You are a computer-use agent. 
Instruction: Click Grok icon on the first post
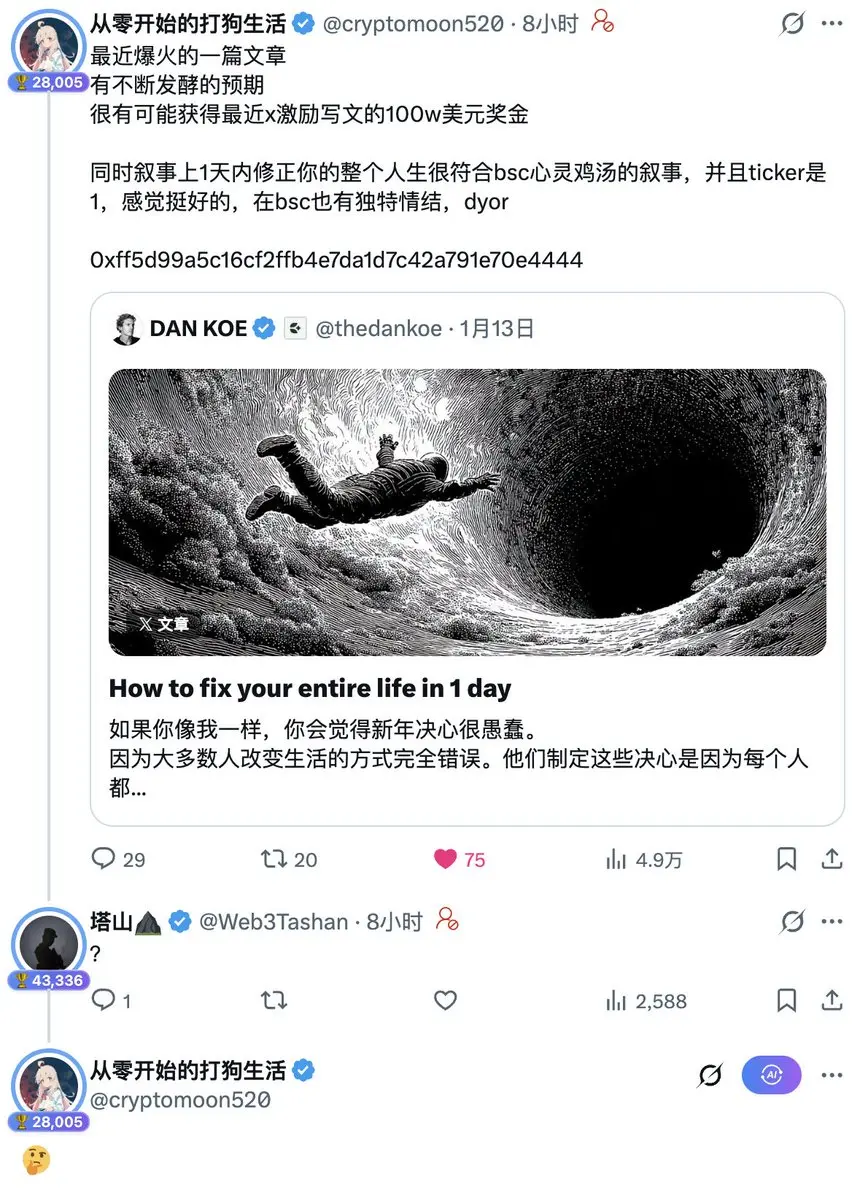pos(792,24)
